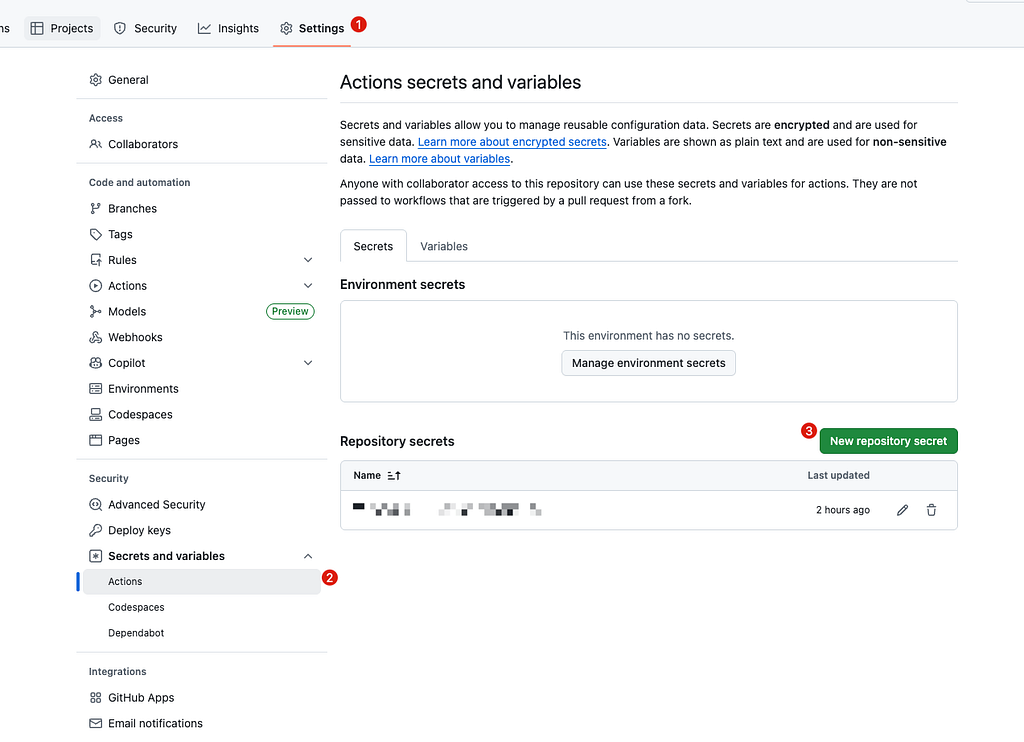Click the Copilot icon in the sidebar

coord(95,363)
